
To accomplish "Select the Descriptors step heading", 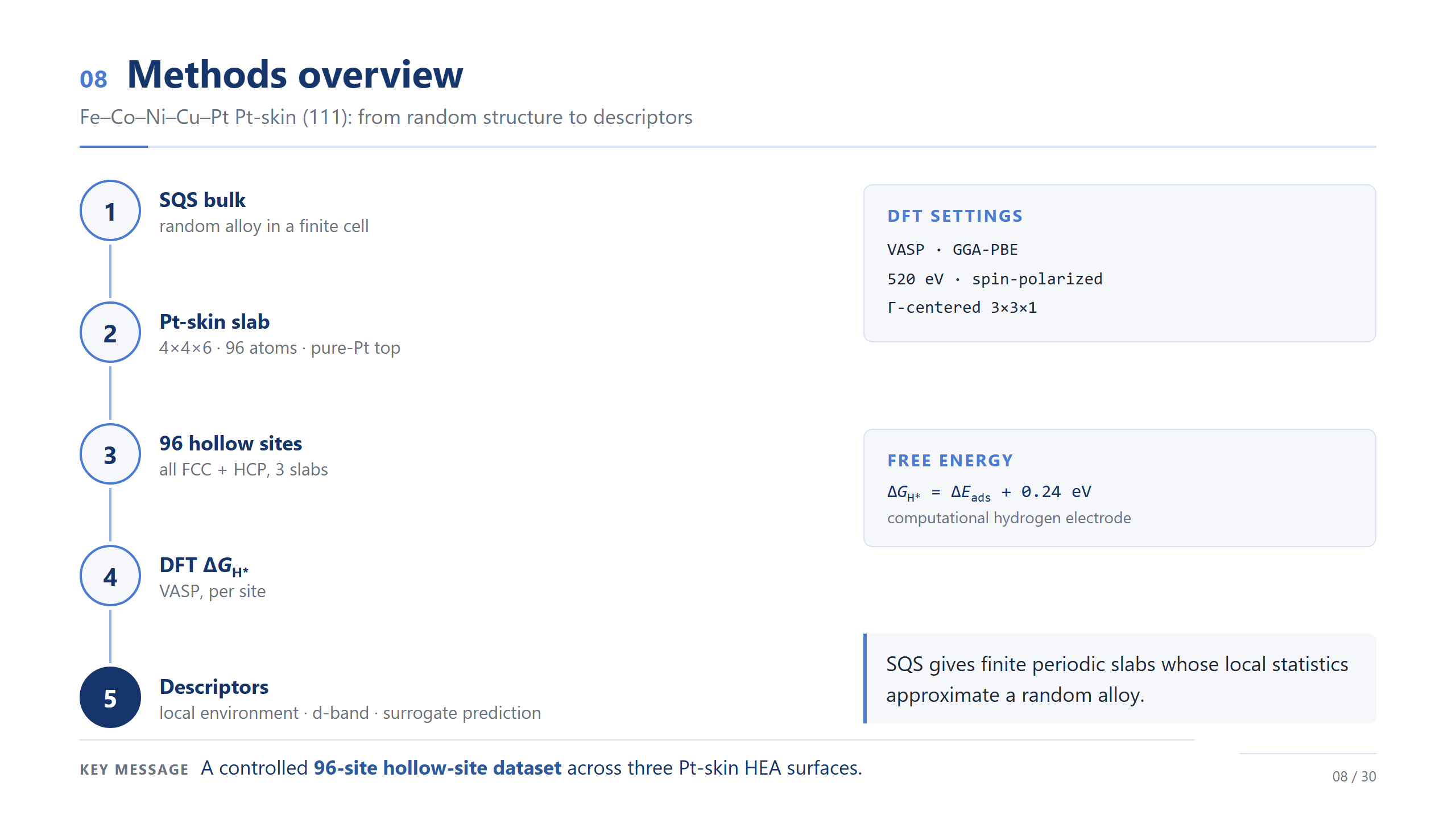I will point(214,687).
